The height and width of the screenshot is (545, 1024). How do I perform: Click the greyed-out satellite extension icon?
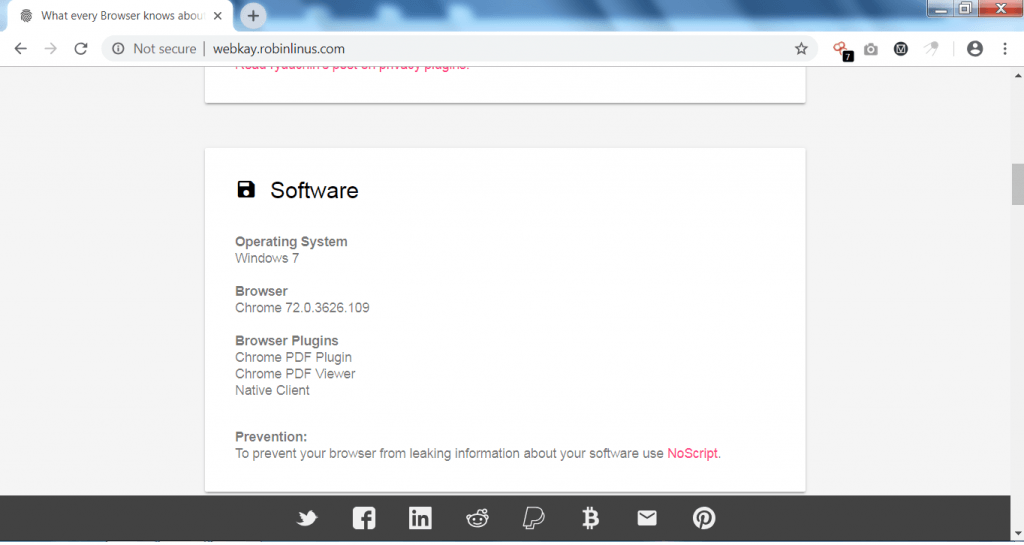click(x=931, y=49)
